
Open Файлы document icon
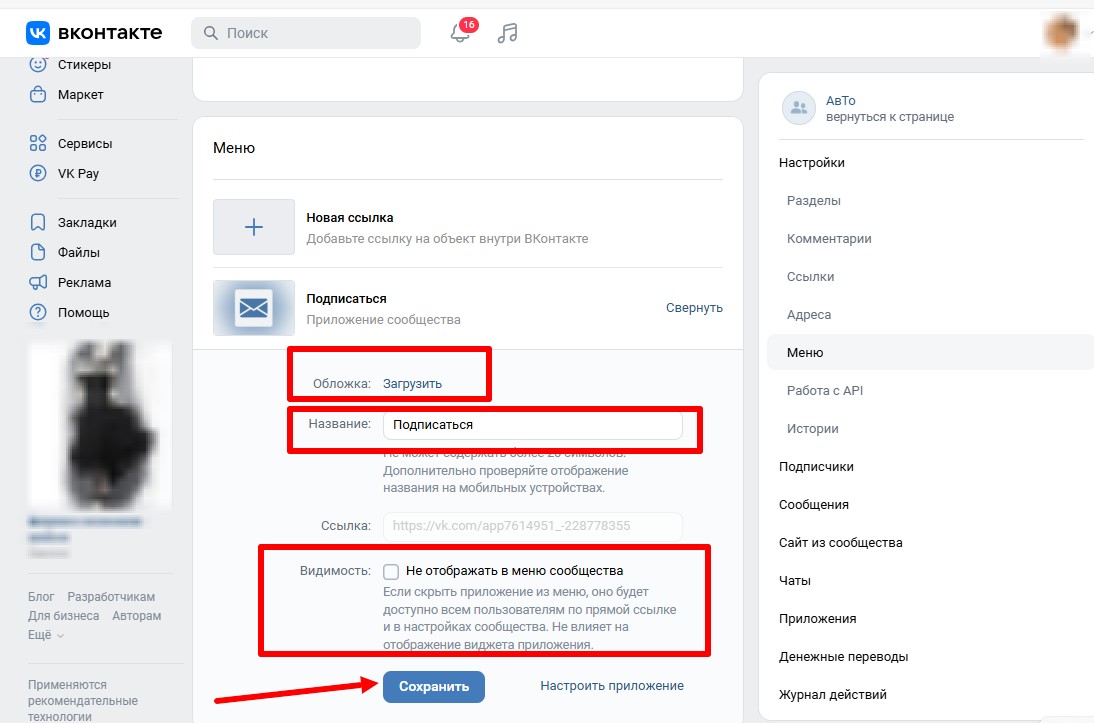click(x=38, y=252)
